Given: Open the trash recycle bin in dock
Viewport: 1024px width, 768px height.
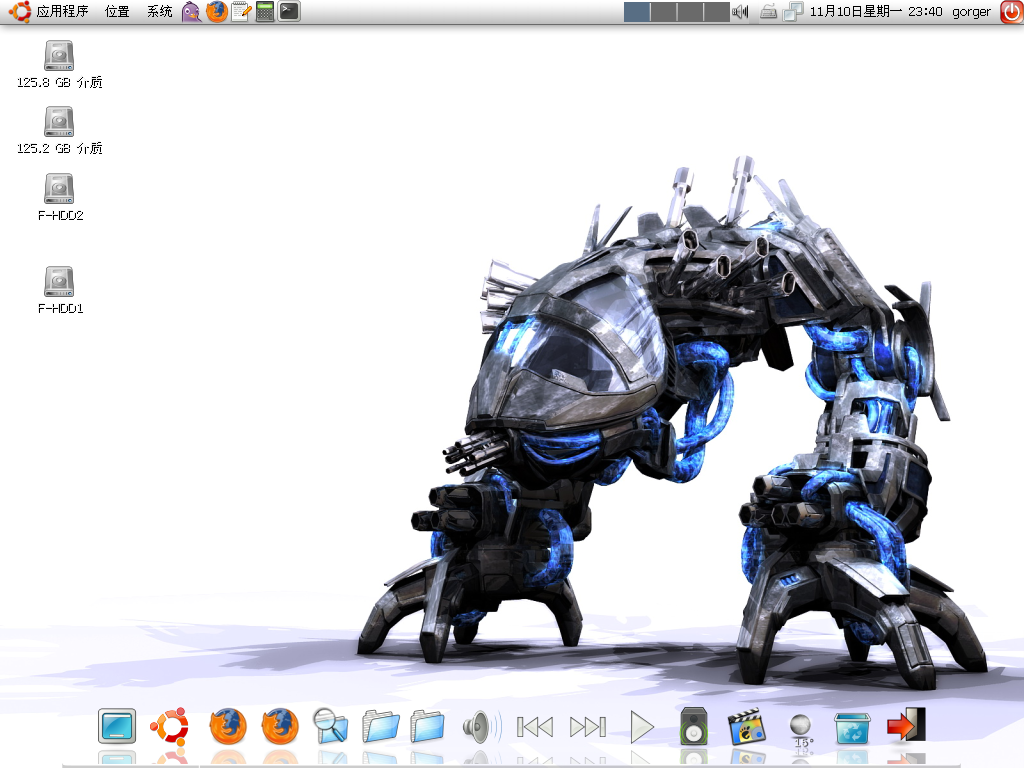Looking at the screenshot, I should click(852, 728).
